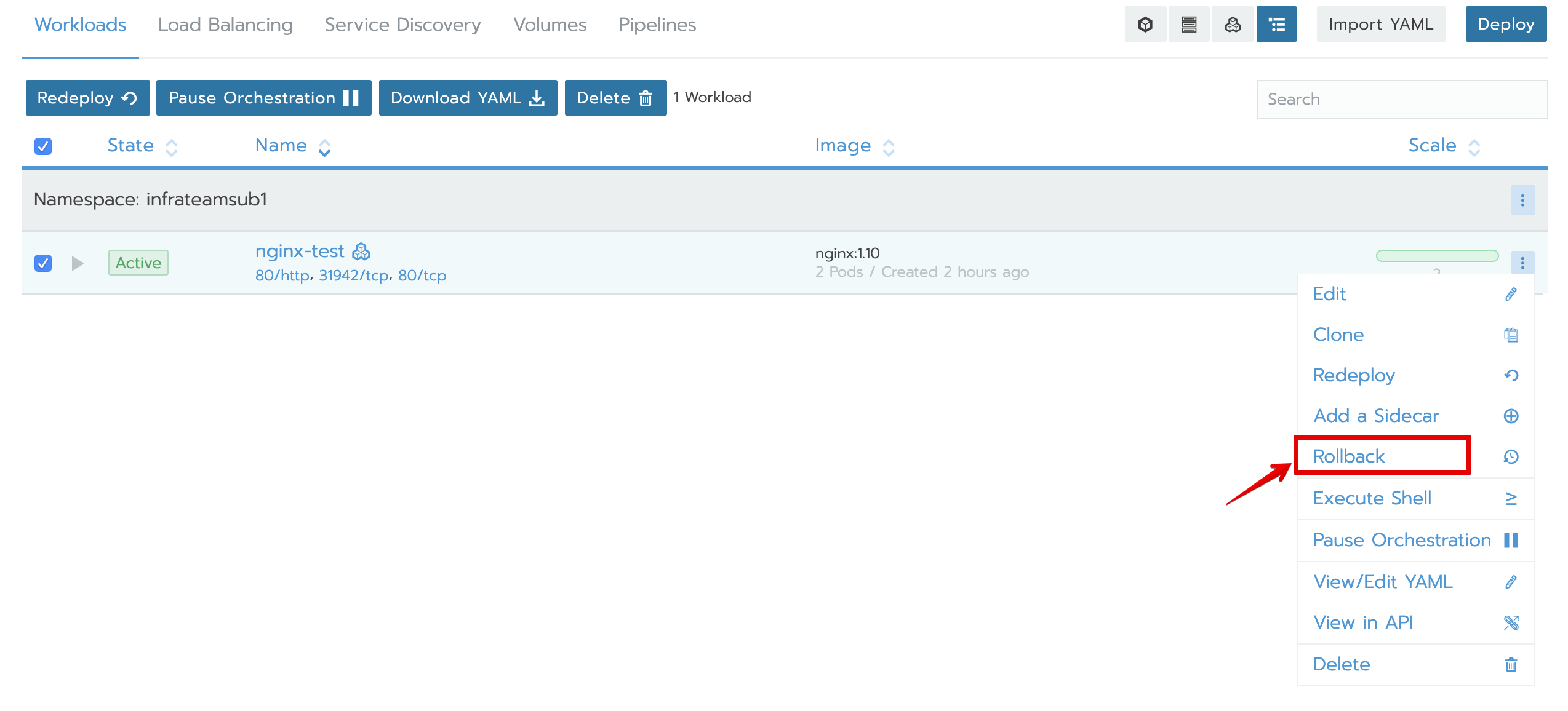
Task: Click the node view stacked icon
Action: (x=1189, y=25)
